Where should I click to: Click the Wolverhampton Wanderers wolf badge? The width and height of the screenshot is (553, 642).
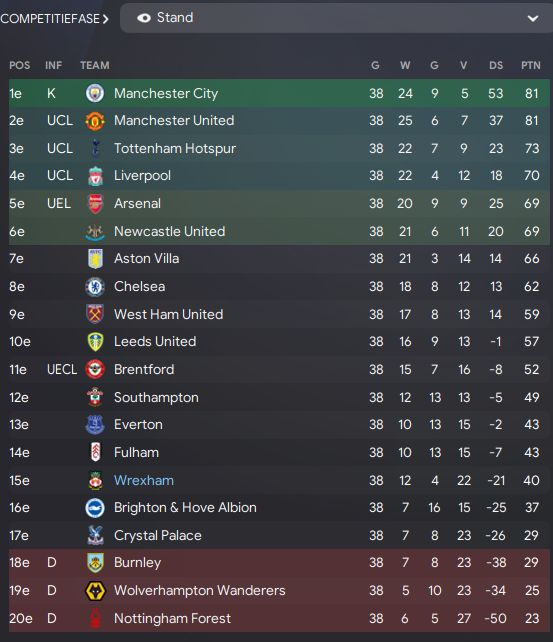pyautogui.click(x=95, y=591)
